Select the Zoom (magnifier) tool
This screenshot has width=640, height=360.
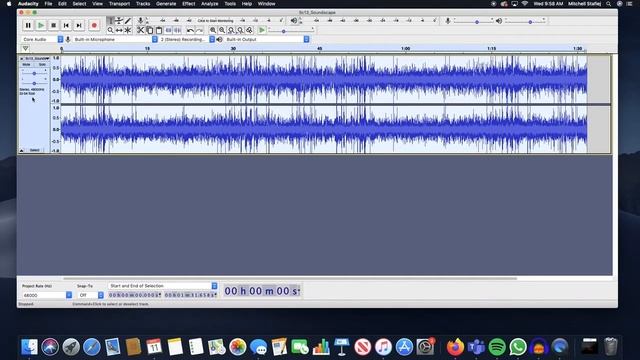click(x=110, y=30)
